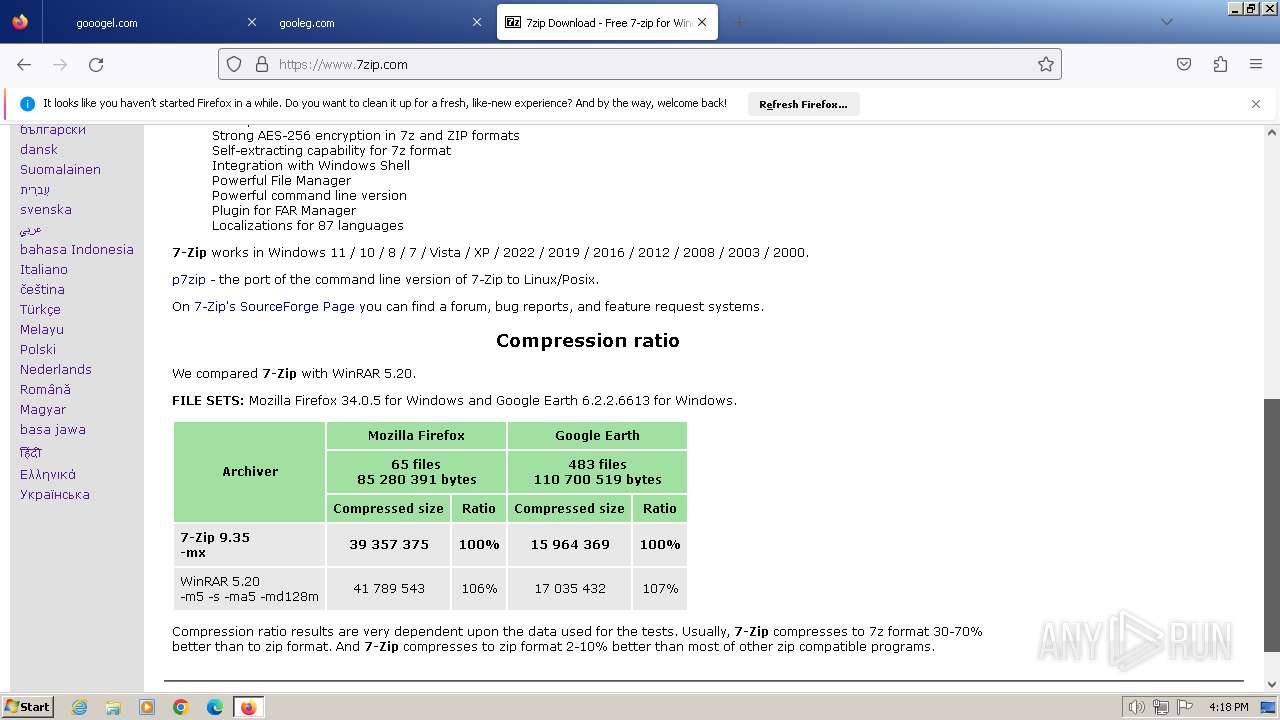Select the Hebrew עברית language link
The width and height of the screenshot is (1280, 720).
35,190
